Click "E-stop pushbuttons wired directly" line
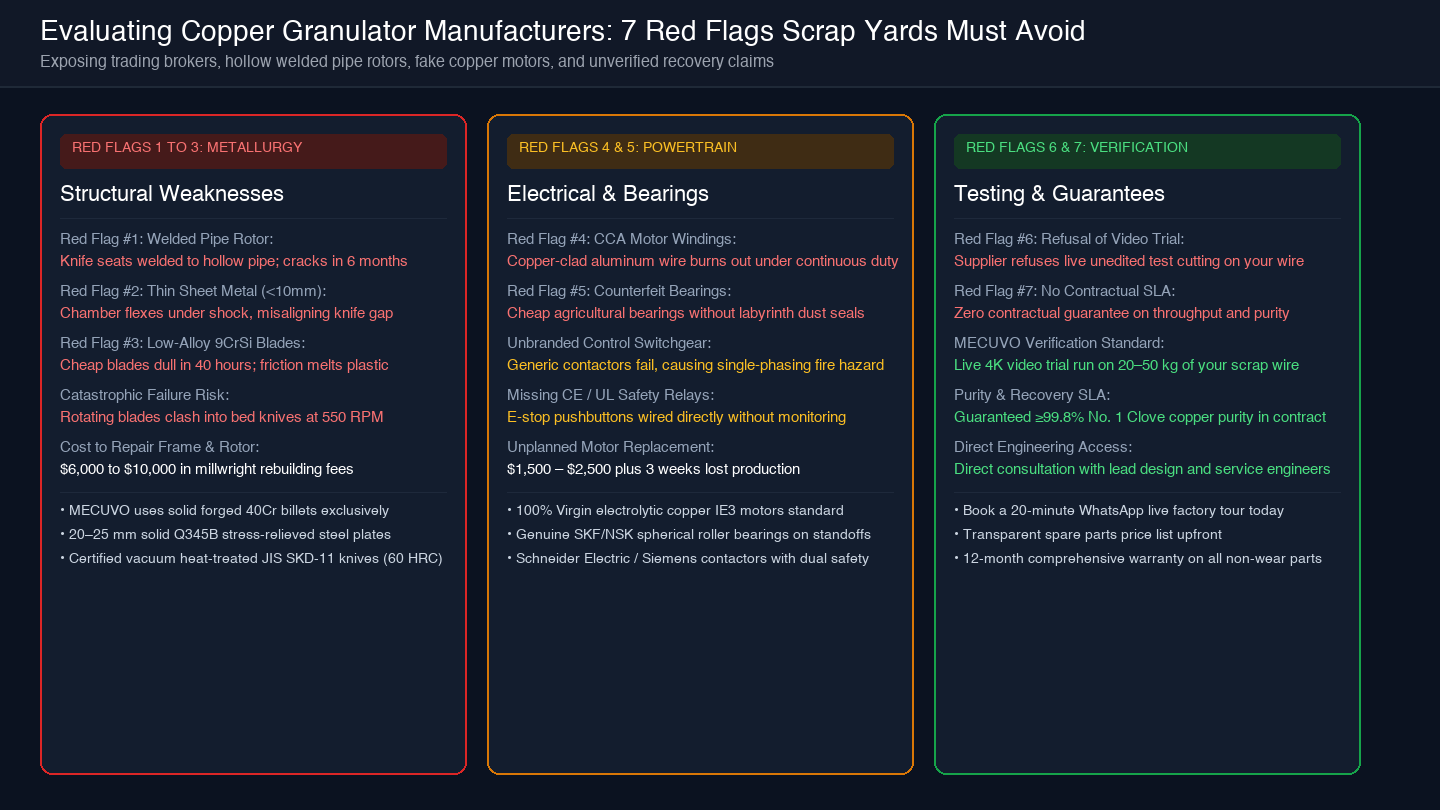Screen dimensions: 1440x810 (677, 417)
